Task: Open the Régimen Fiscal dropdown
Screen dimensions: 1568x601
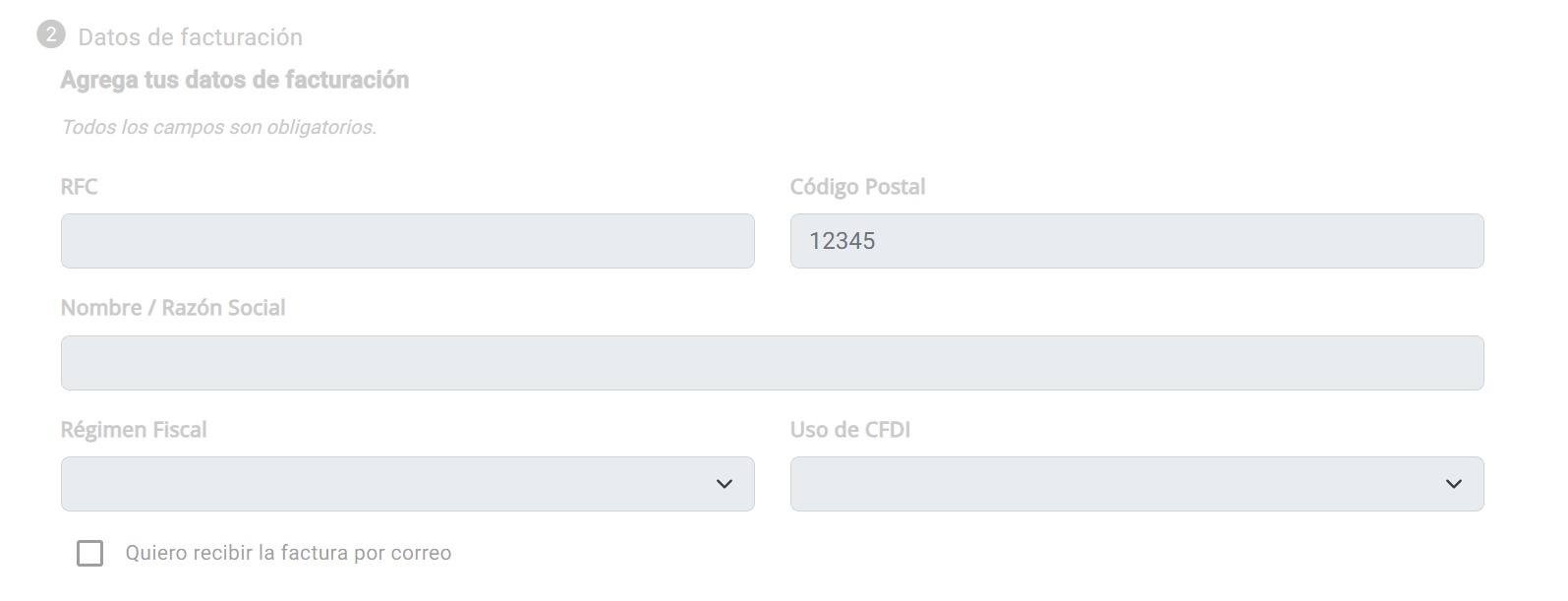Action: coord(407,484)
